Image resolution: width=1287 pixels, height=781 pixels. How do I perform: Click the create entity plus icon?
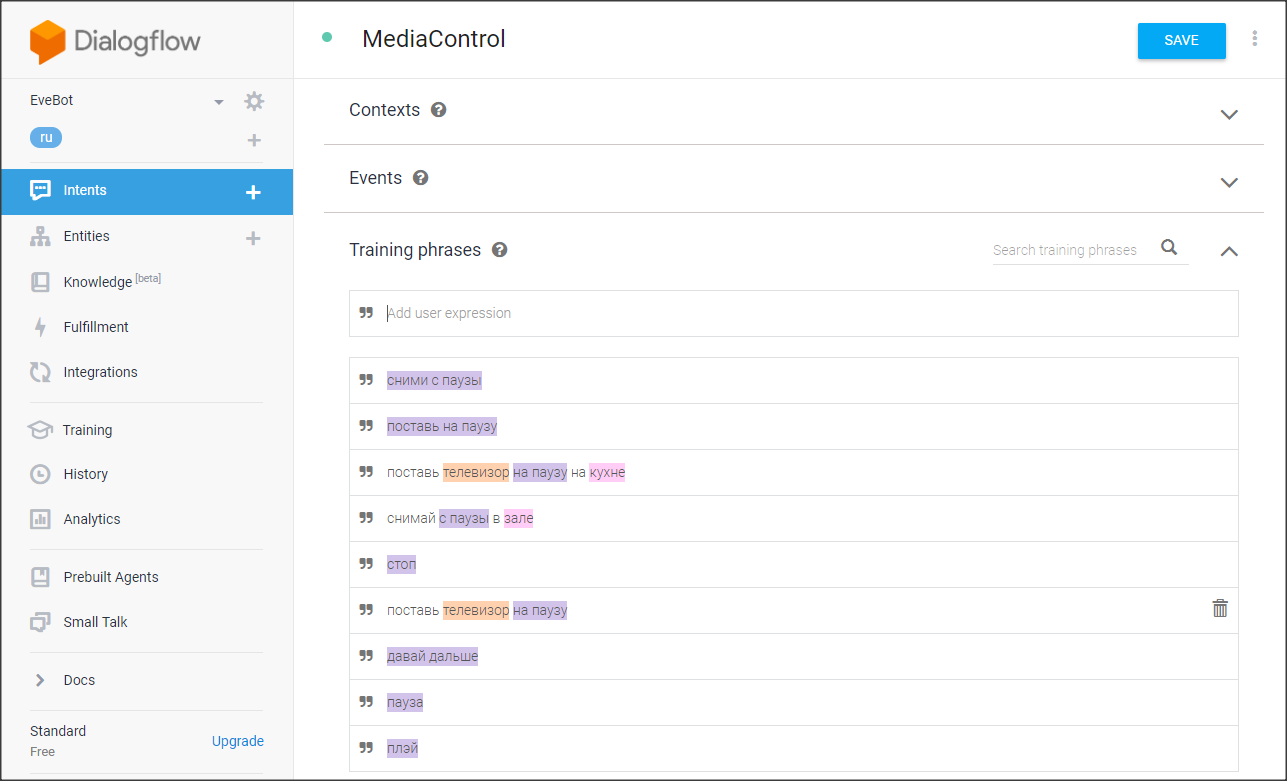pos(253,238)
